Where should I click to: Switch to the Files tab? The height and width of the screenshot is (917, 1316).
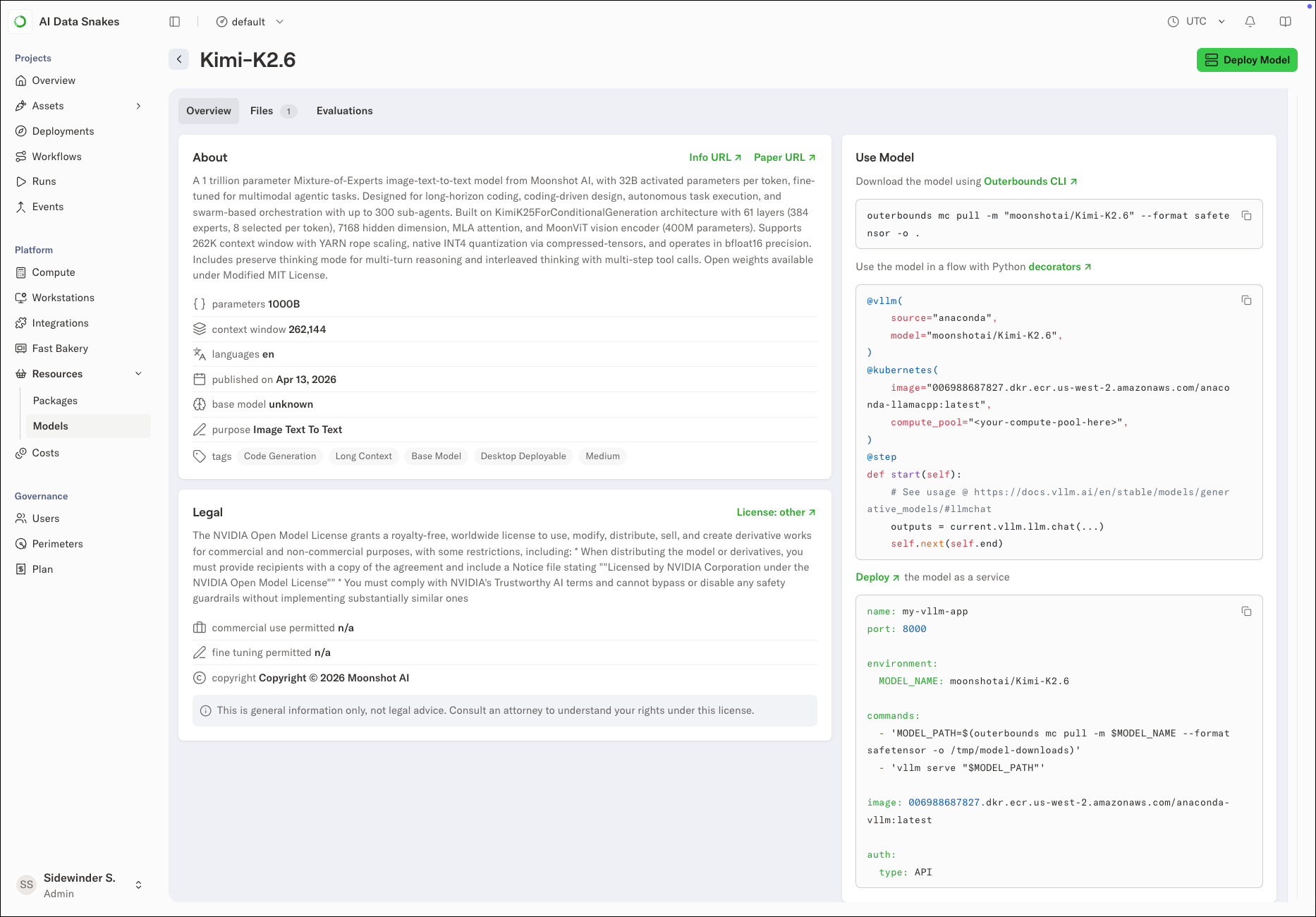click(x=273, y=111)
